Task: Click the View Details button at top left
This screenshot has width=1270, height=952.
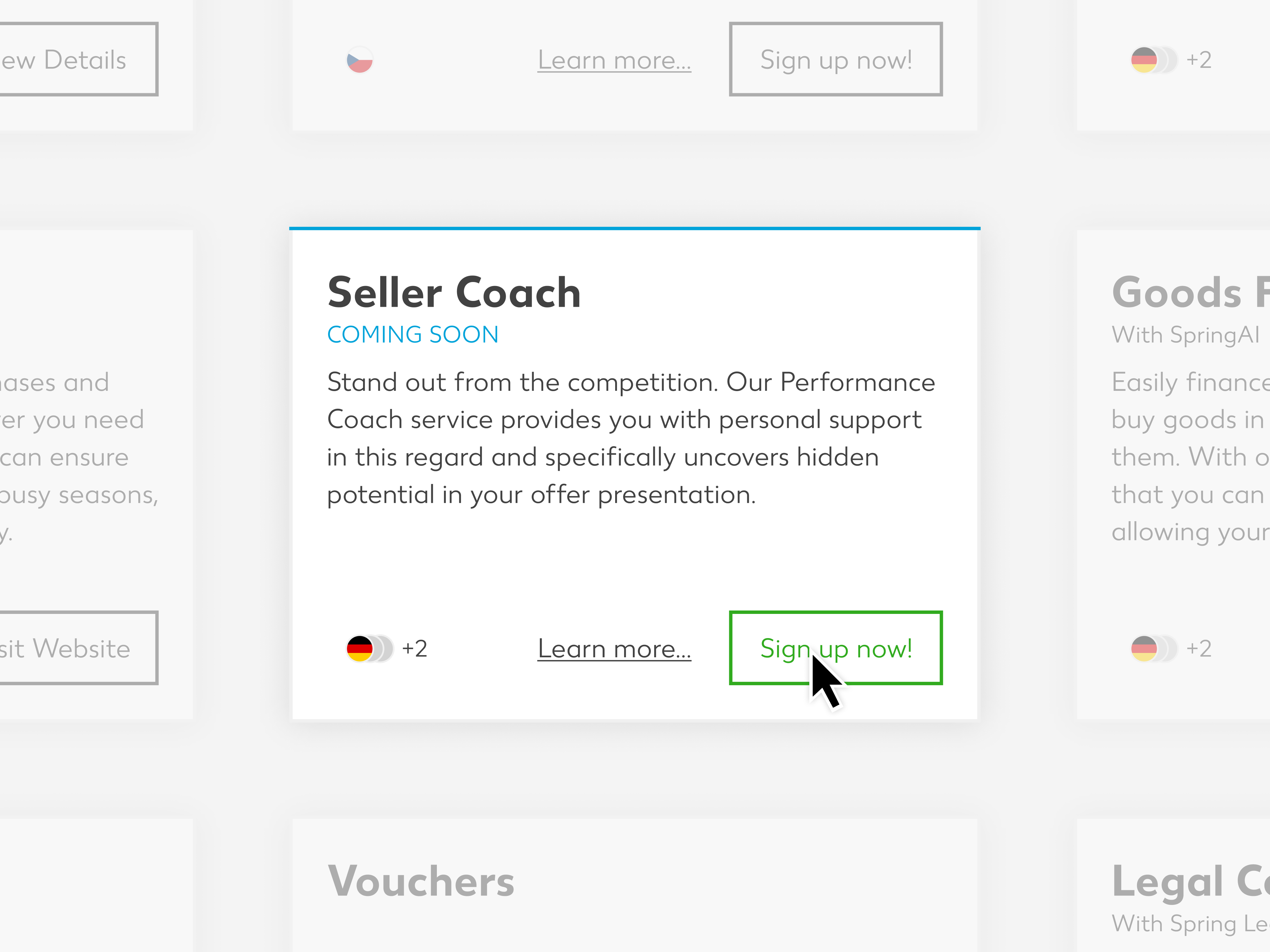Action: click(79, 59)
